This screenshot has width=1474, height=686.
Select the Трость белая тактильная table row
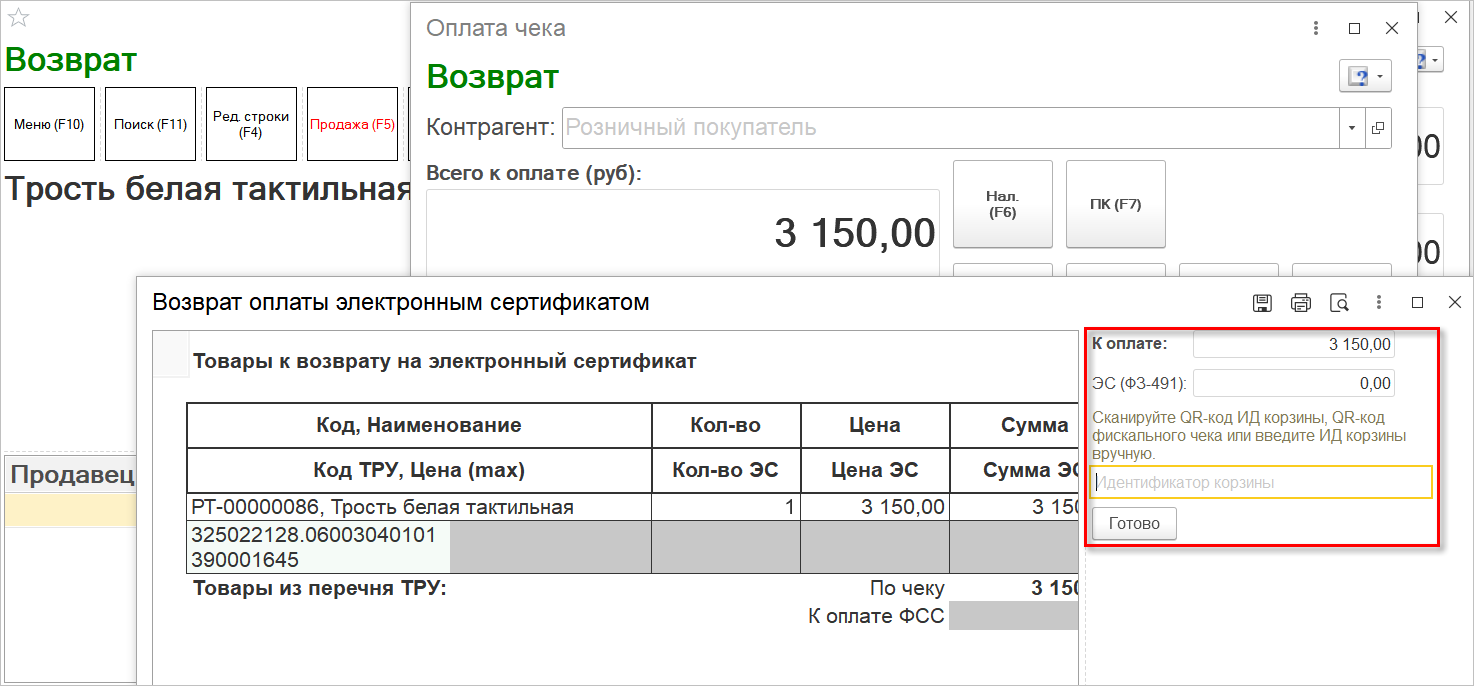[x=418, y=507]
